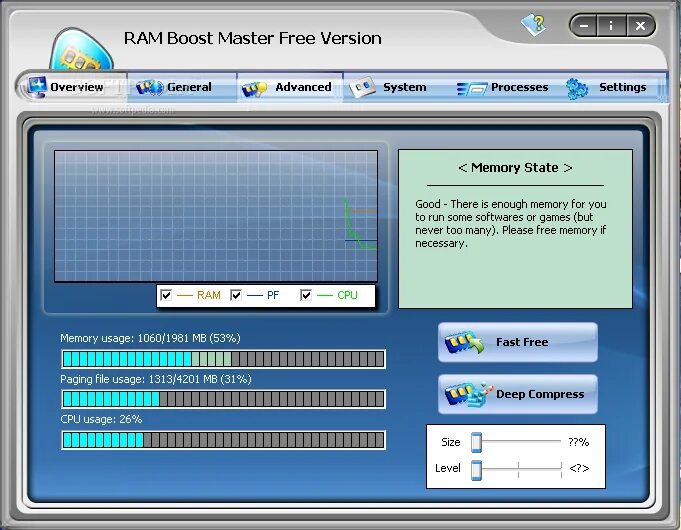Screen dimensions: 681x530
Task: Click the Fast Free memory icon
Action: (464, 342)
